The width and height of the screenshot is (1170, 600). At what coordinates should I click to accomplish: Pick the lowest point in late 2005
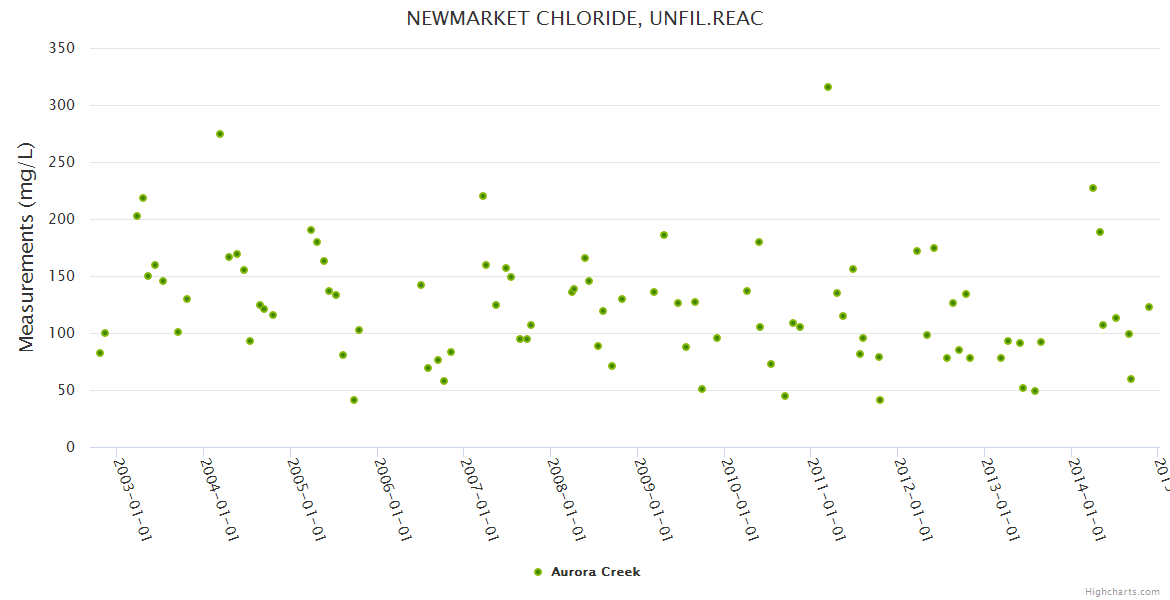(x=354, y=400)
